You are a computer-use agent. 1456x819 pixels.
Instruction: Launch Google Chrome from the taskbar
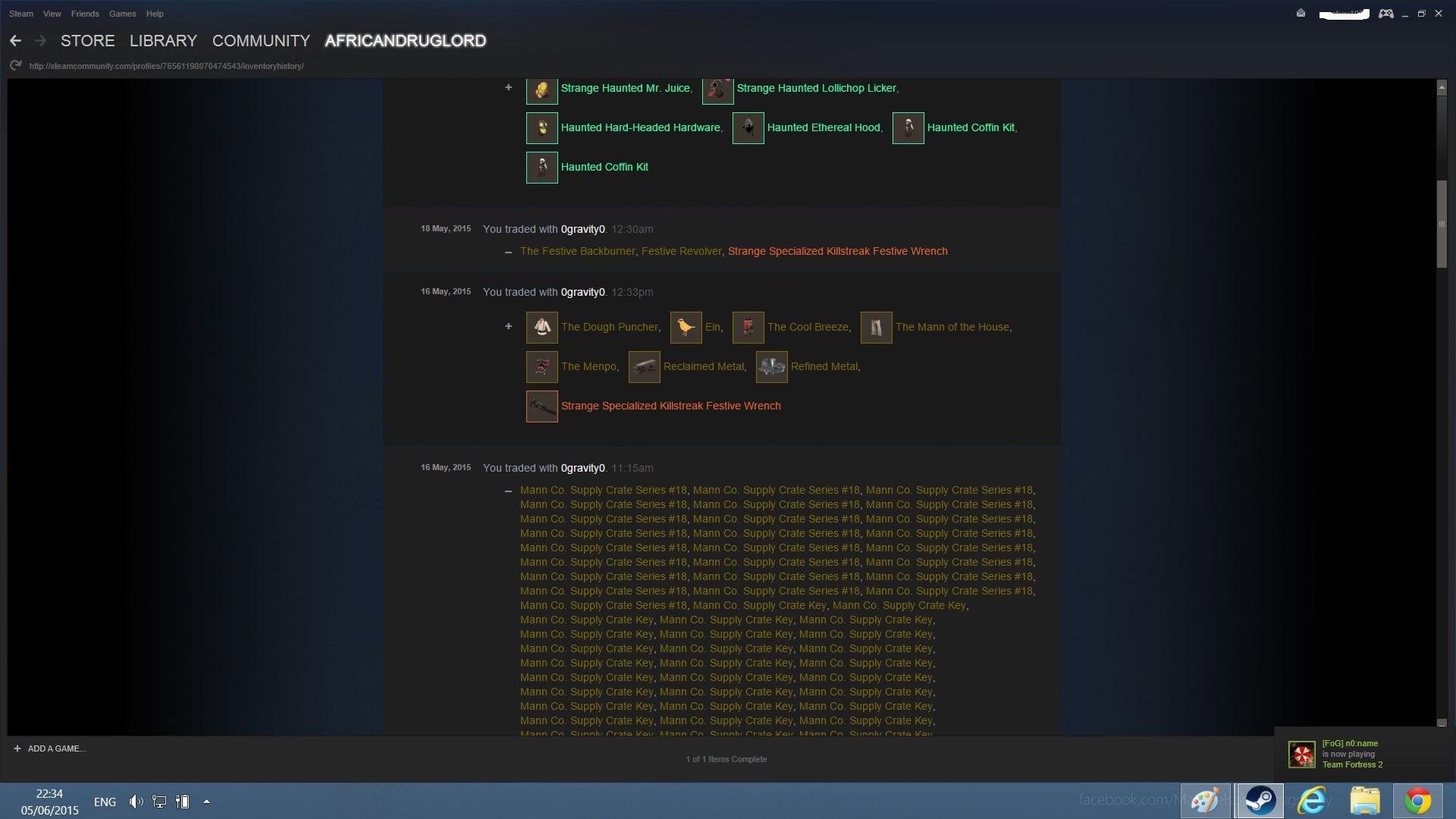pyautogui.click(x=1417, y=801)
